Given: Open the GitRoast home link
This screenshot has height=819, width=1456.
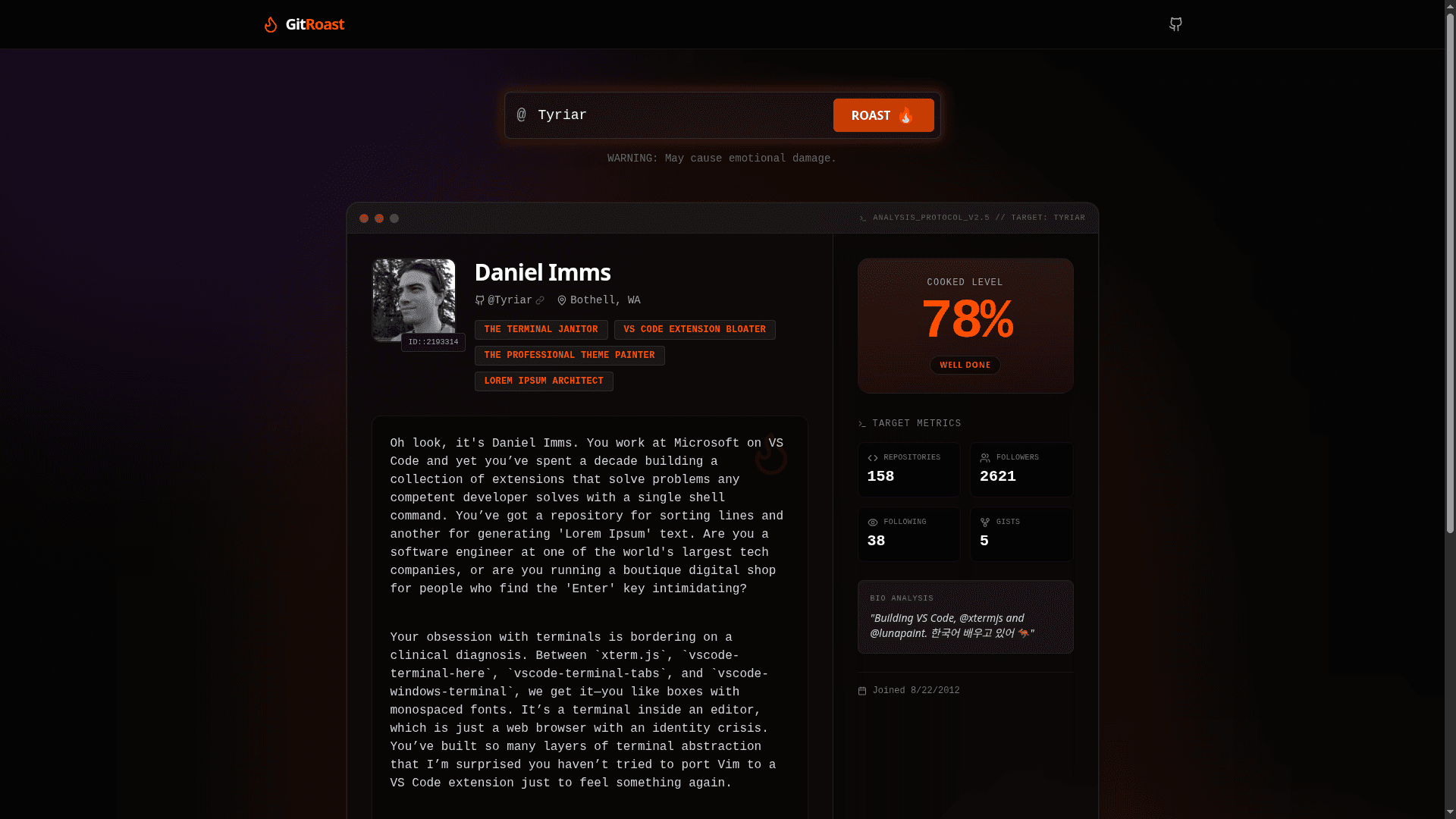Looking at the screenshot, I should (304, 25).
